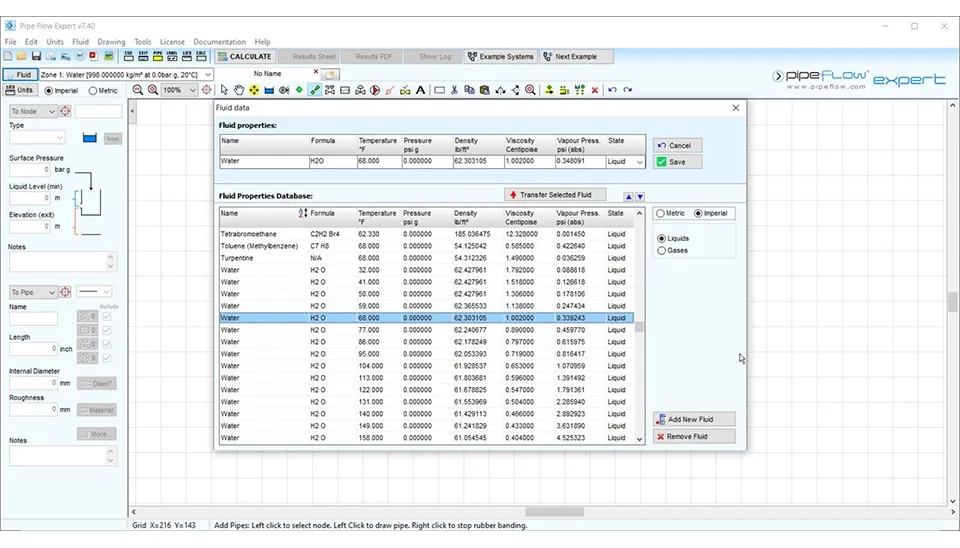Select the Metric units radio in toolbar
The image size is (960, 548).
tap(92, 90)
